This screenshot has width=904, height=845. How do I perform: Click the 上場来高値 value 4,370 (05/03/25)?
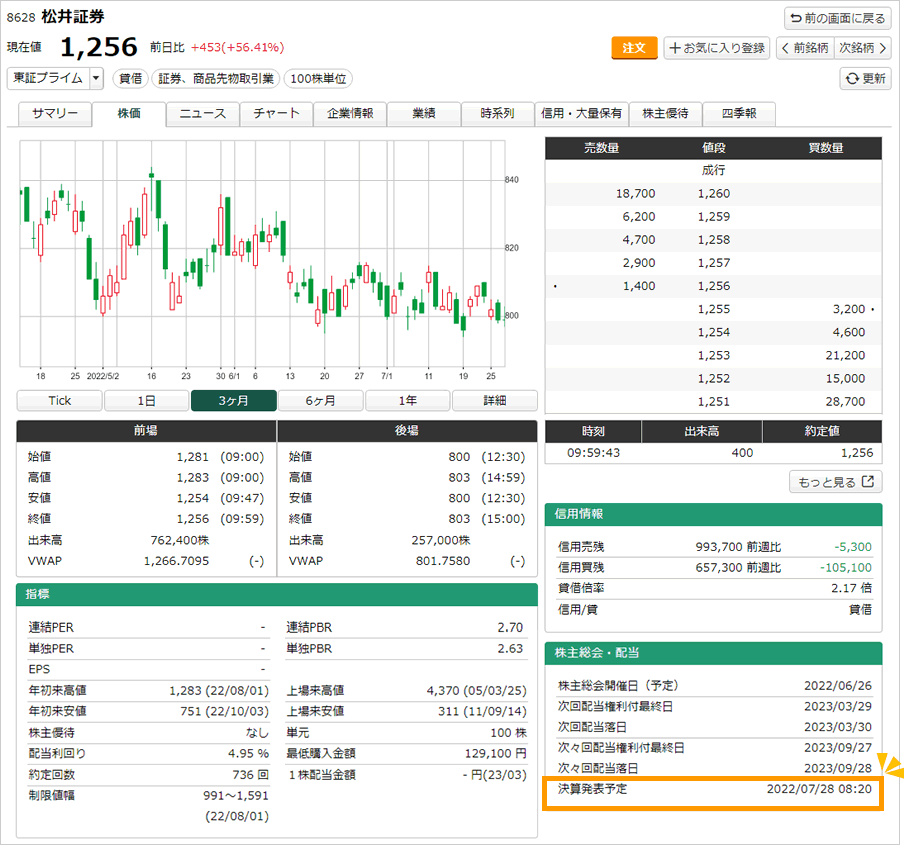(x=476, y=691)
